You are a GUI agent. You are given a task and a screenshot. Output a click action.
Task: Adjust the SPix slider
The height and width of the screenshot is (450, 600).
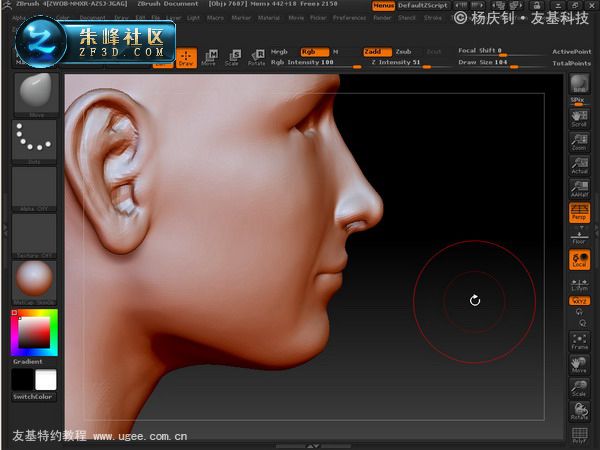coord(578,101)
